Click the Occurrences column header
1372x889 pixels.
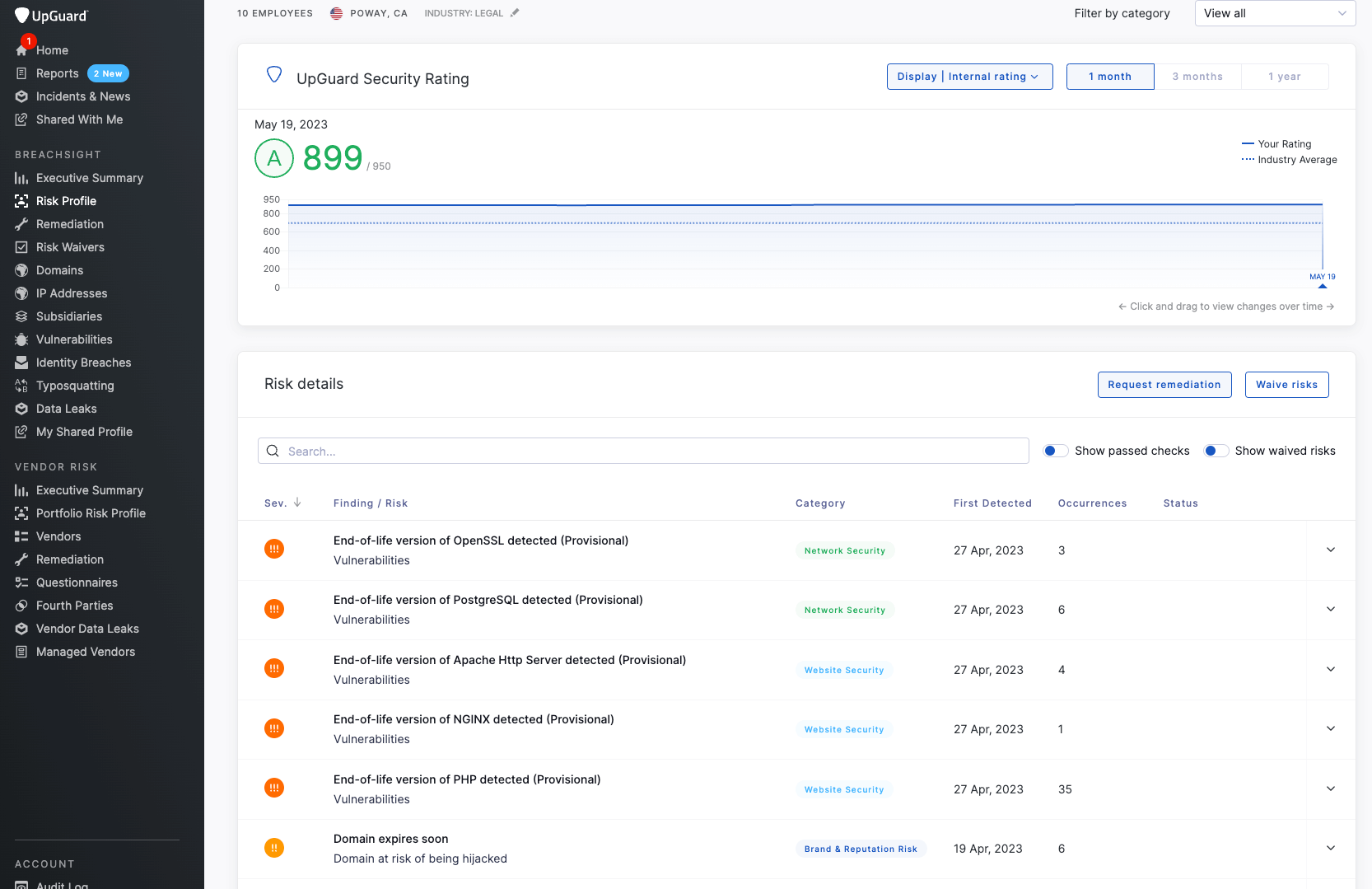pos(1092,503)
